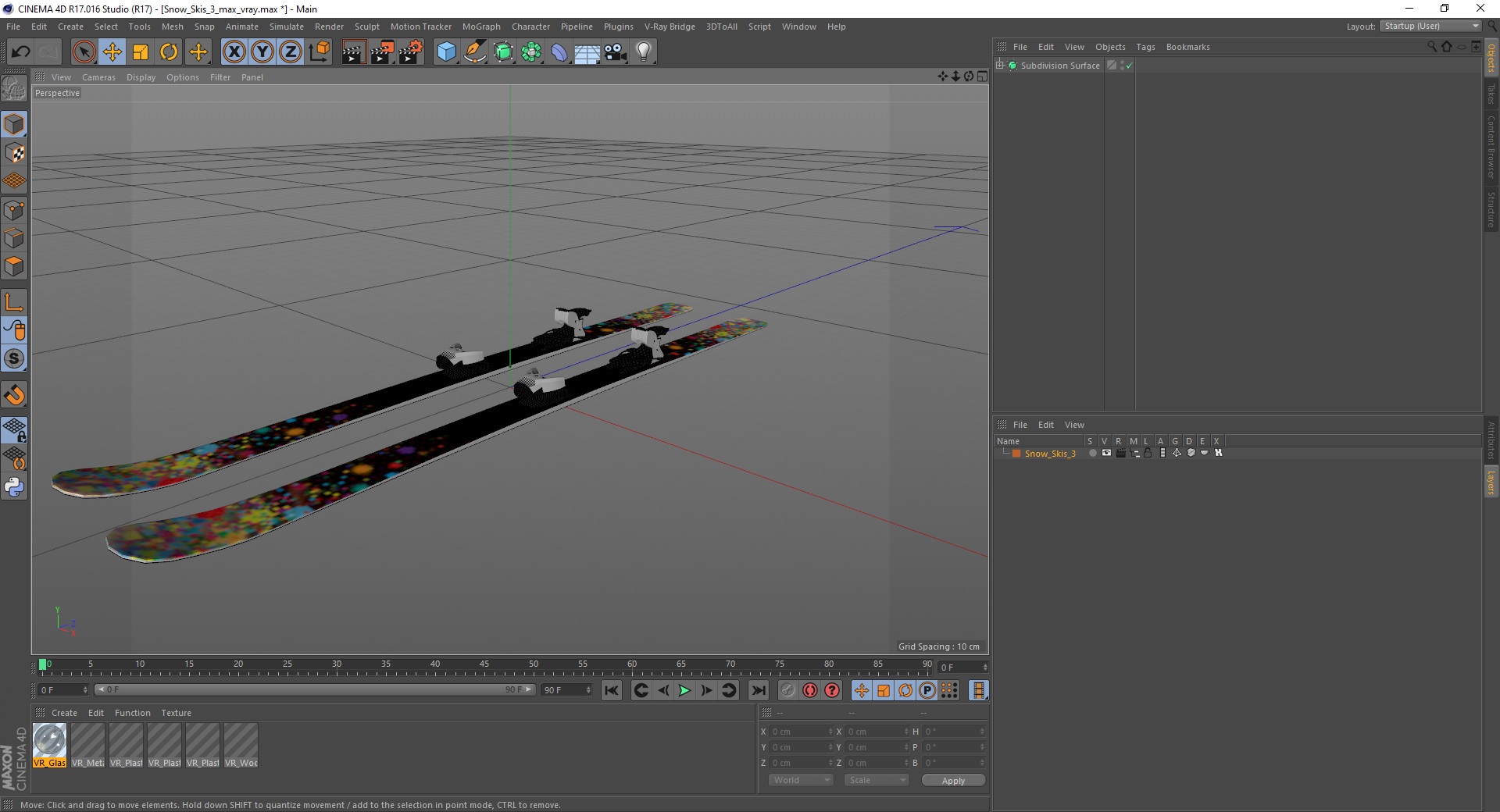This screenshot has height=812, width=1500.
Task: Toggle Subdivision Surface visibility dots
Action: pos(1123,66)
